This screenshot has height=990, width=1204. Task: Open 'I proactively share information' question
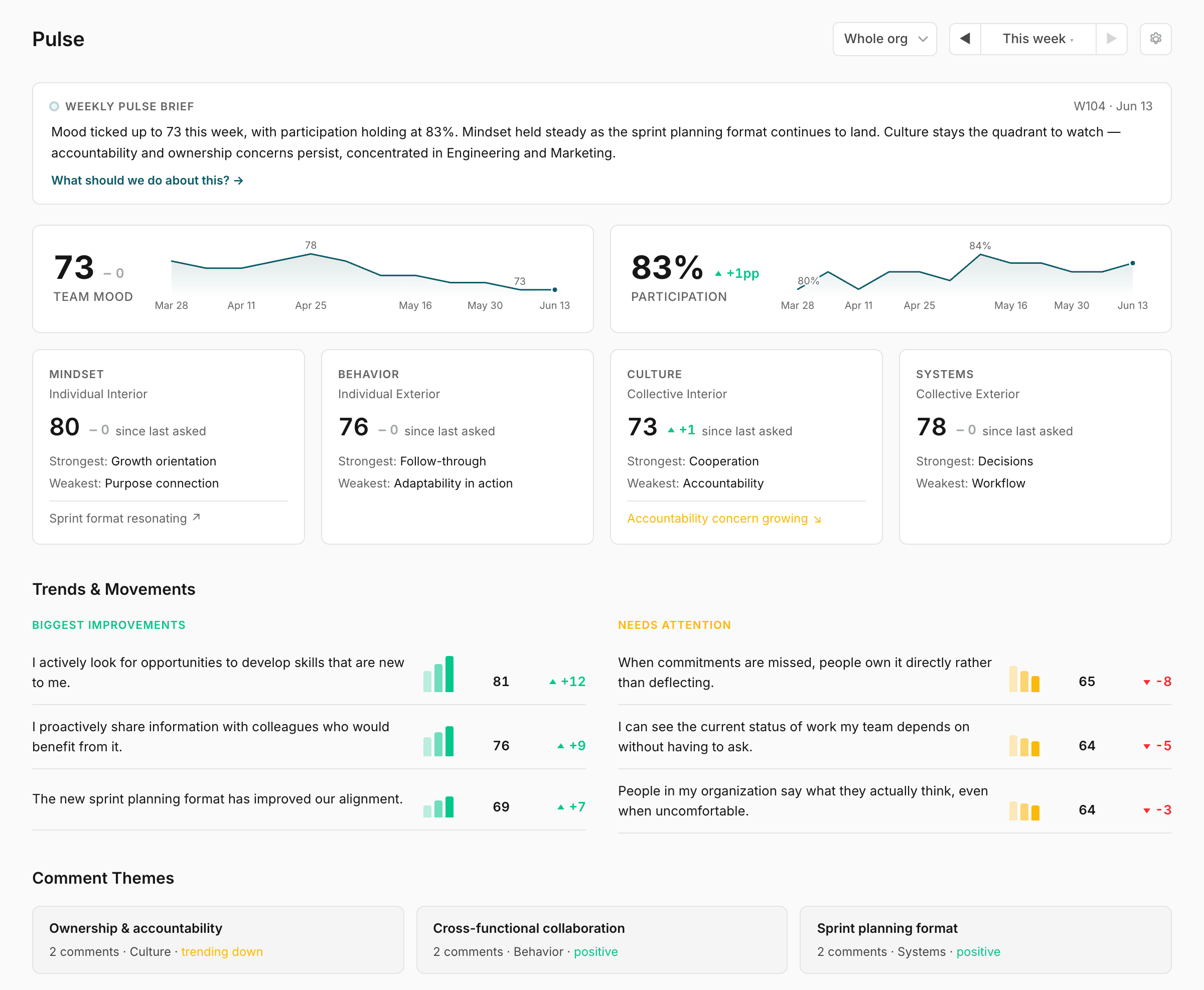(x=211, y=736)
